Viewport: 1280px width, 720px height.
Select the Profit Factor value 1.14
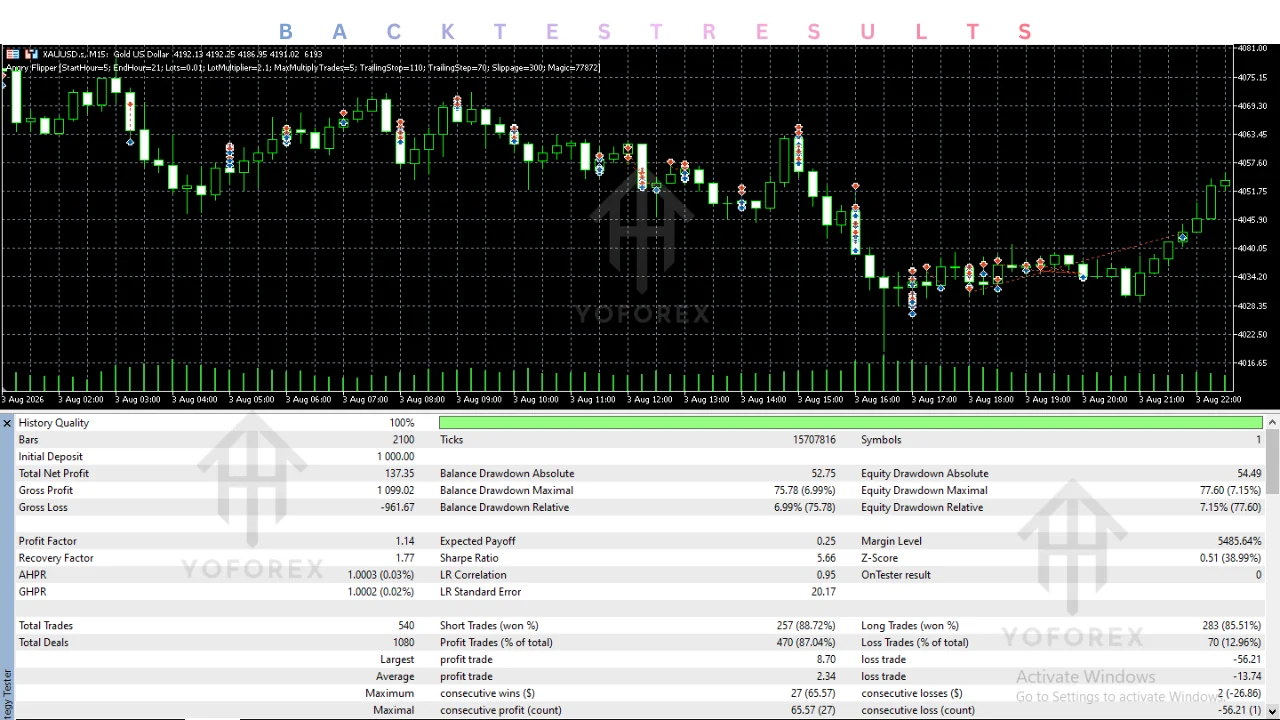click(404, 542)
